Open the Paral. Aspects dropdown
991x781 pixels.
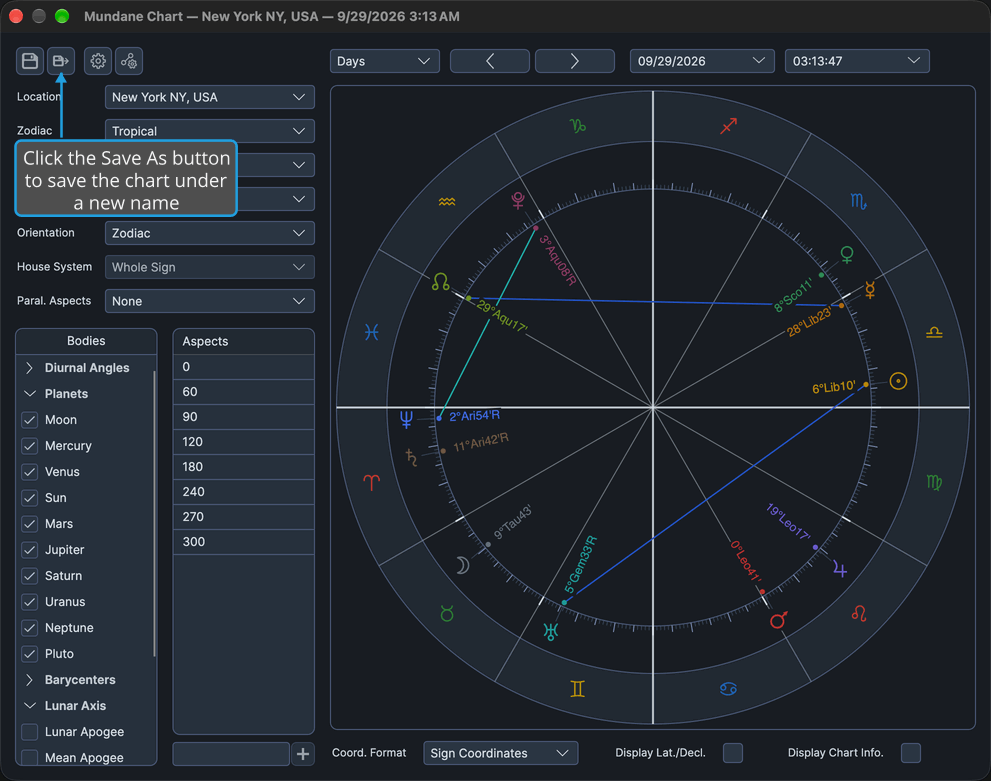click(x=209, y=301)
